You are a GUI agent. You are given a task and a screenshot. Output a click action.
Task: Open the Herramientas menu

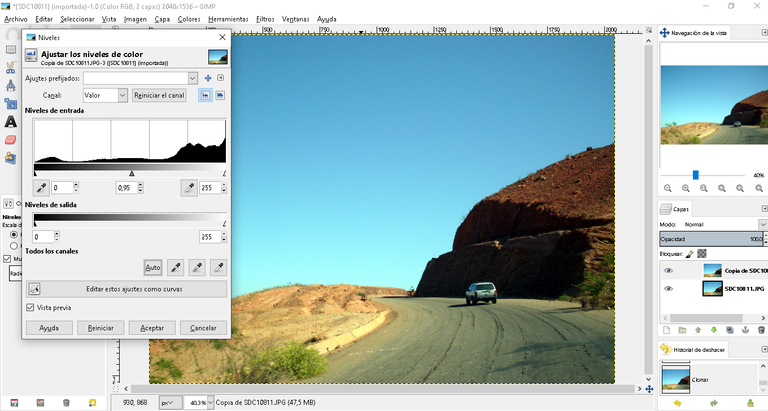tap(228, 19)
